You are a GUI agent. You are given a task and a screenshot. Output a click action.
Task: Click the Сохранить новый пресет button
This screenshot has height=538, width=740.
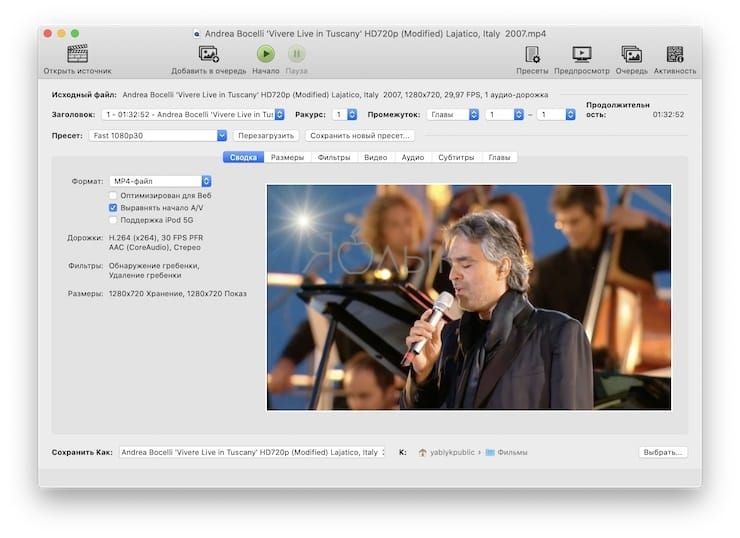coord(358,135)
